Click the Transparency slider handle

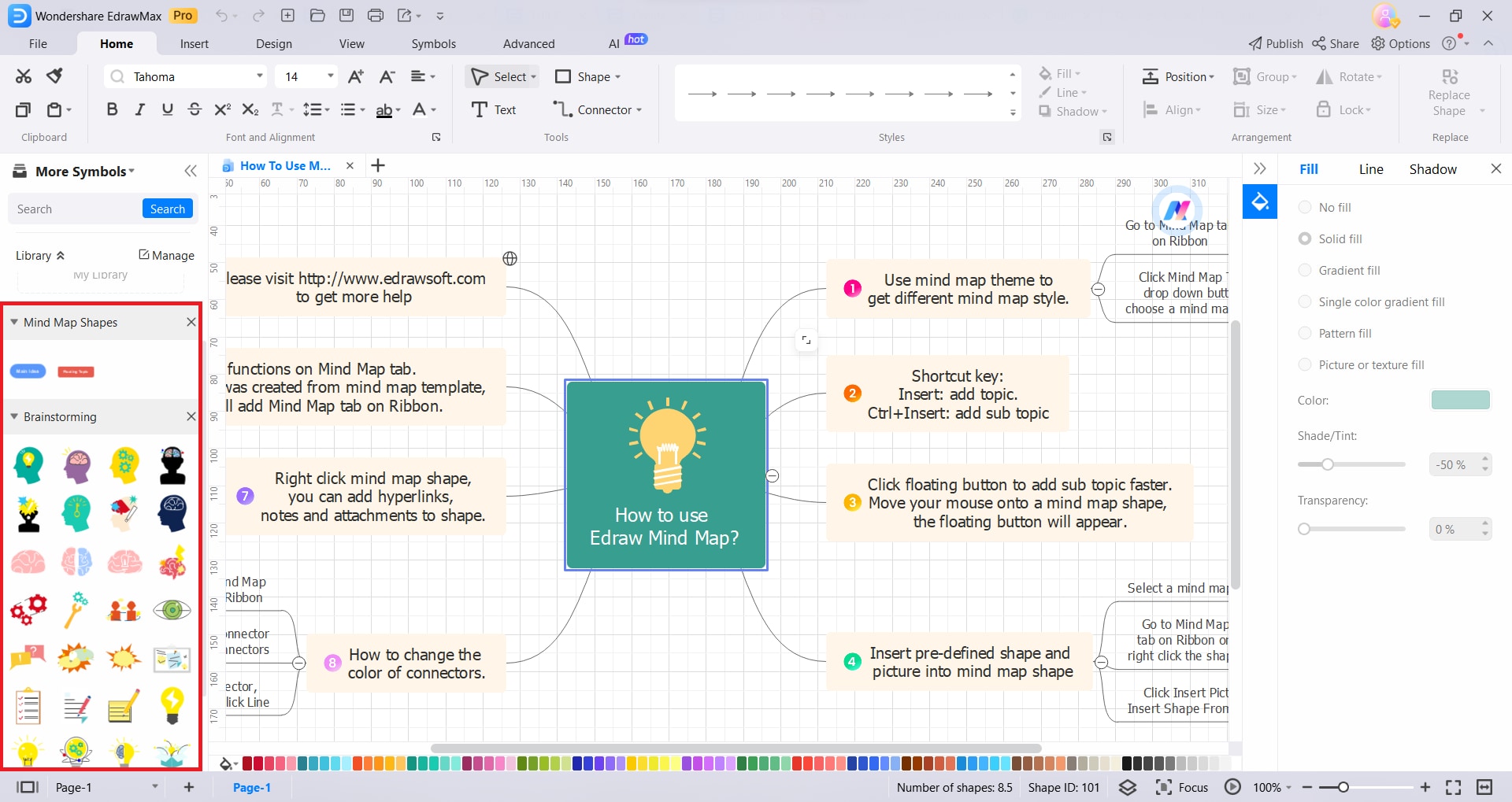point(1304,529)
